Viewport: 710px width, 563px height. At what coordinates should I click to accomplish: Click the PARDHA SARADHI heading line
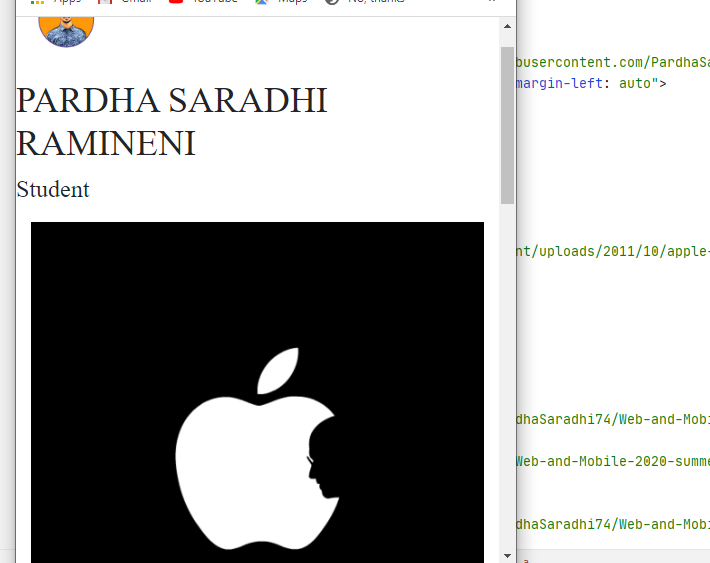(172, 100)
